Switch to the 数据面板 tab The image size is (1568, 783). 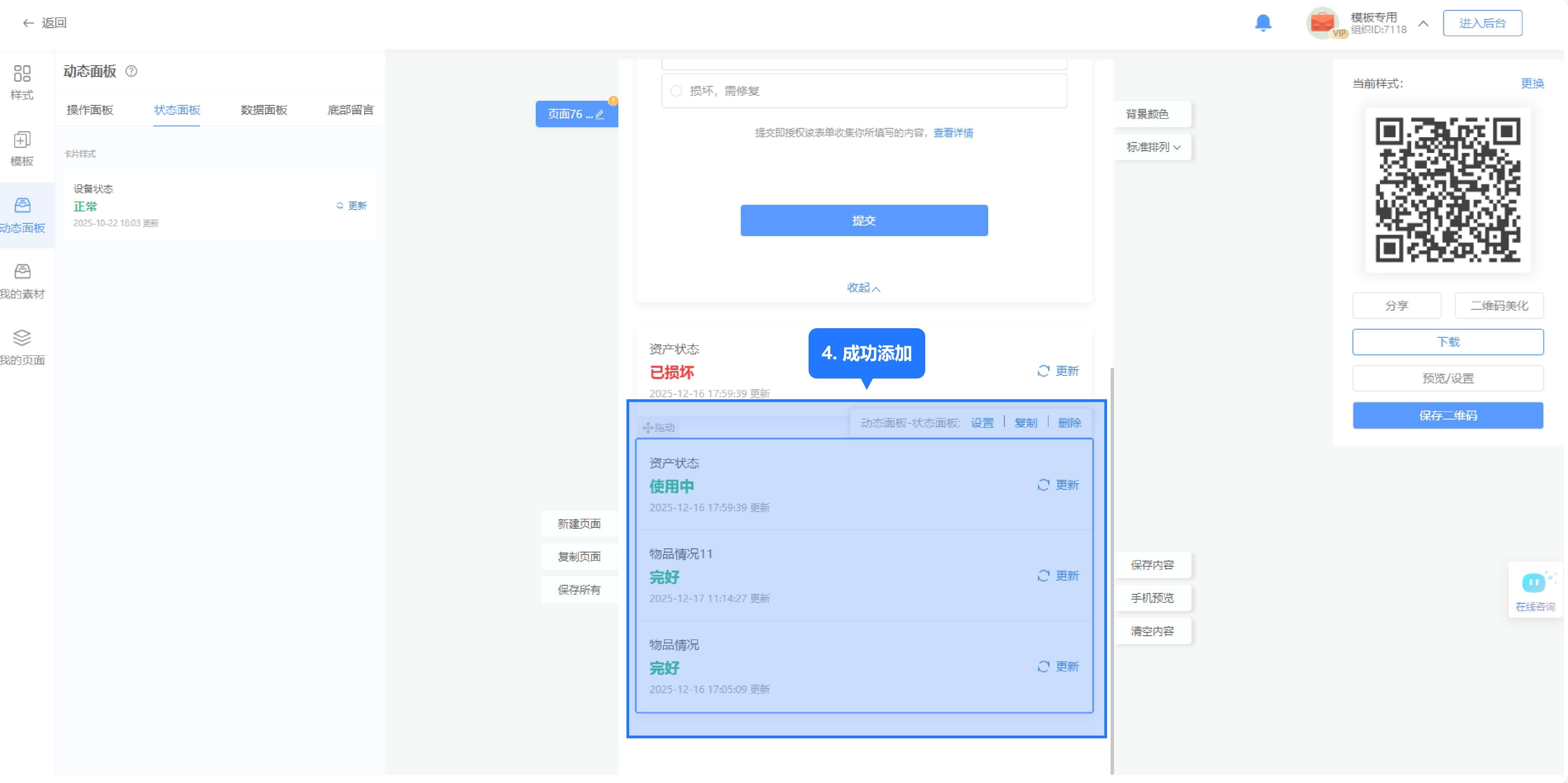coord(263,110)
